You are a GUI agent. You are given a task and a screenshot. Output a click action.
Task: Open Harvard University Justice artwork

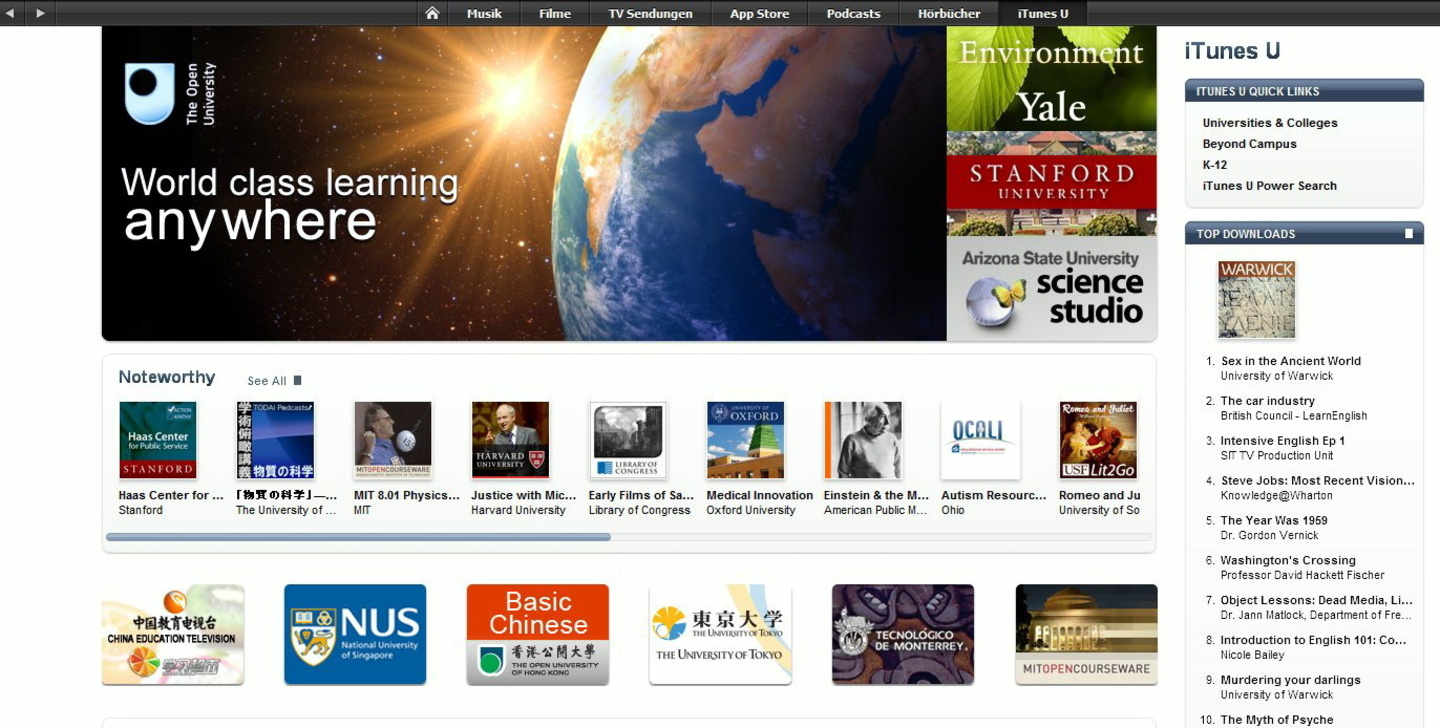tap(510, 440)
